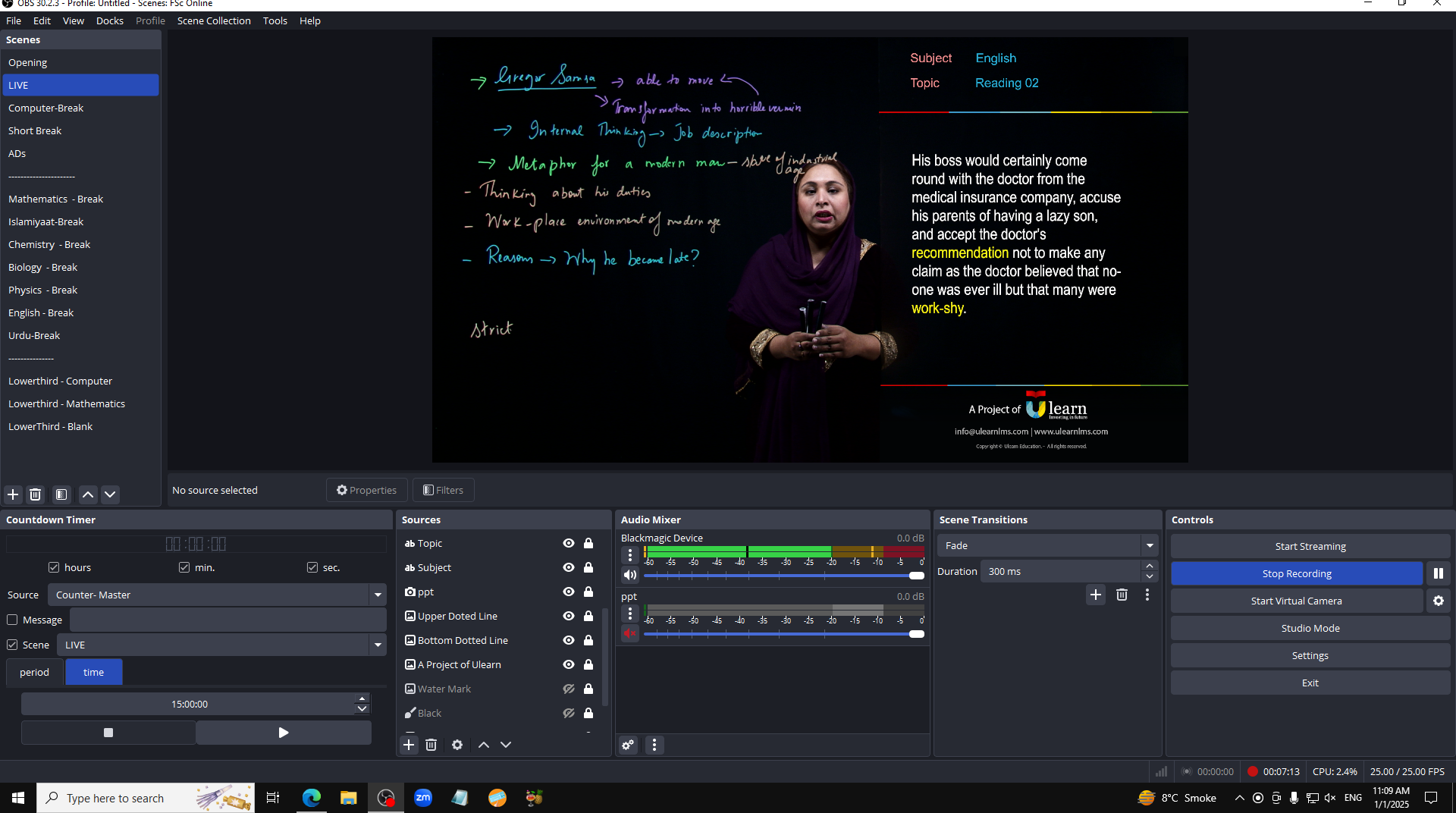Open Source dropdown Counter- Master
The width and height of the screenshot is (1456, 813).
217,595
